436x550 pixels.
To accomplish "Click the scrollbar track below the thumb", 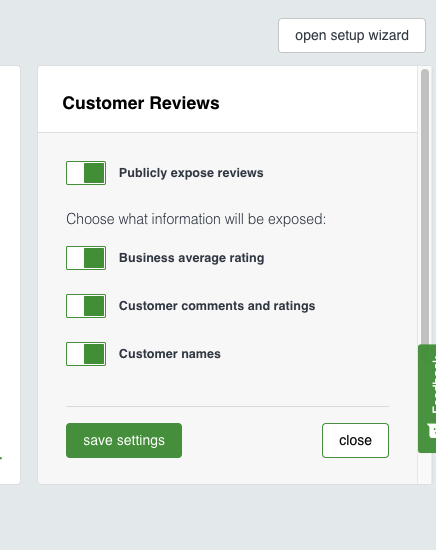I will [x=425, y=468].
